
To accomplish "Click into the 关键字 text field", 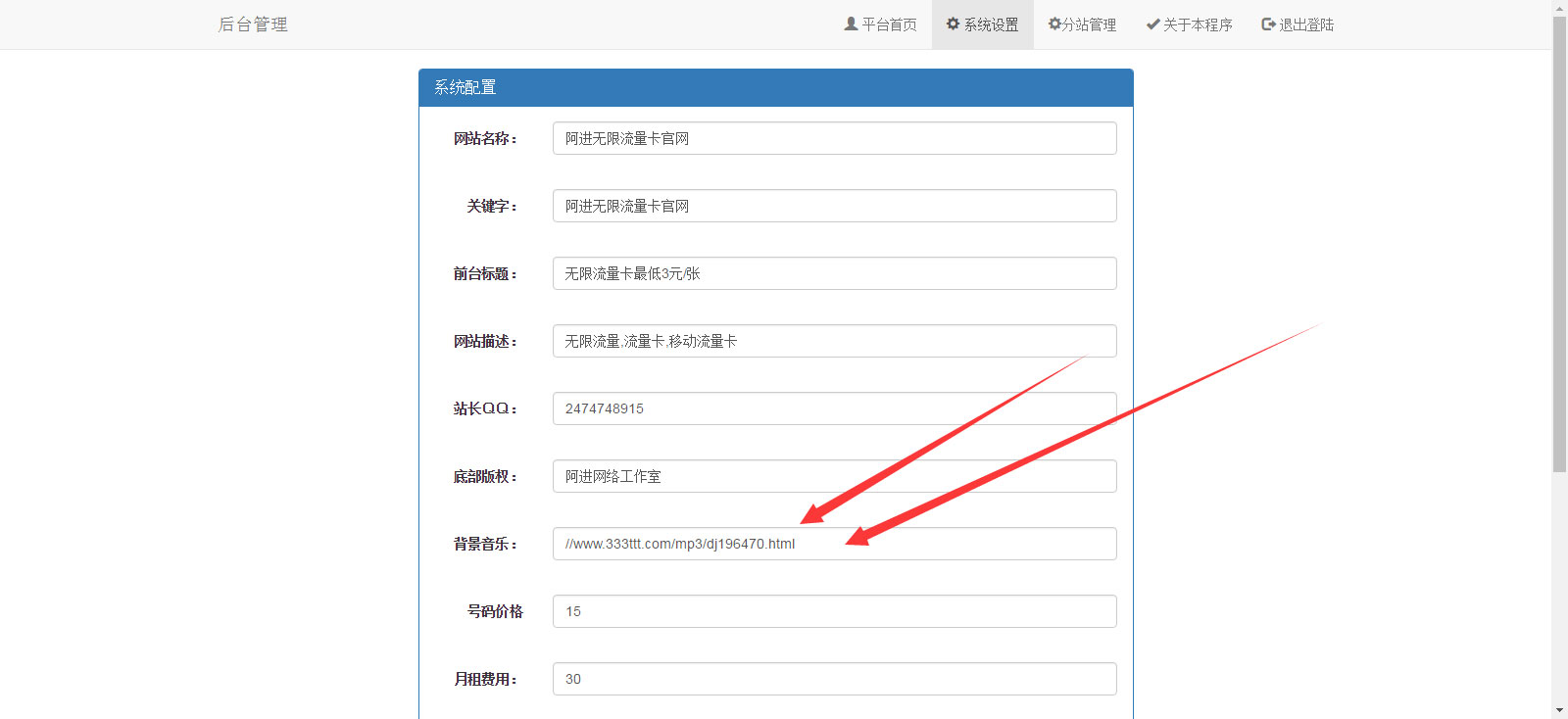I will point(834,206).
